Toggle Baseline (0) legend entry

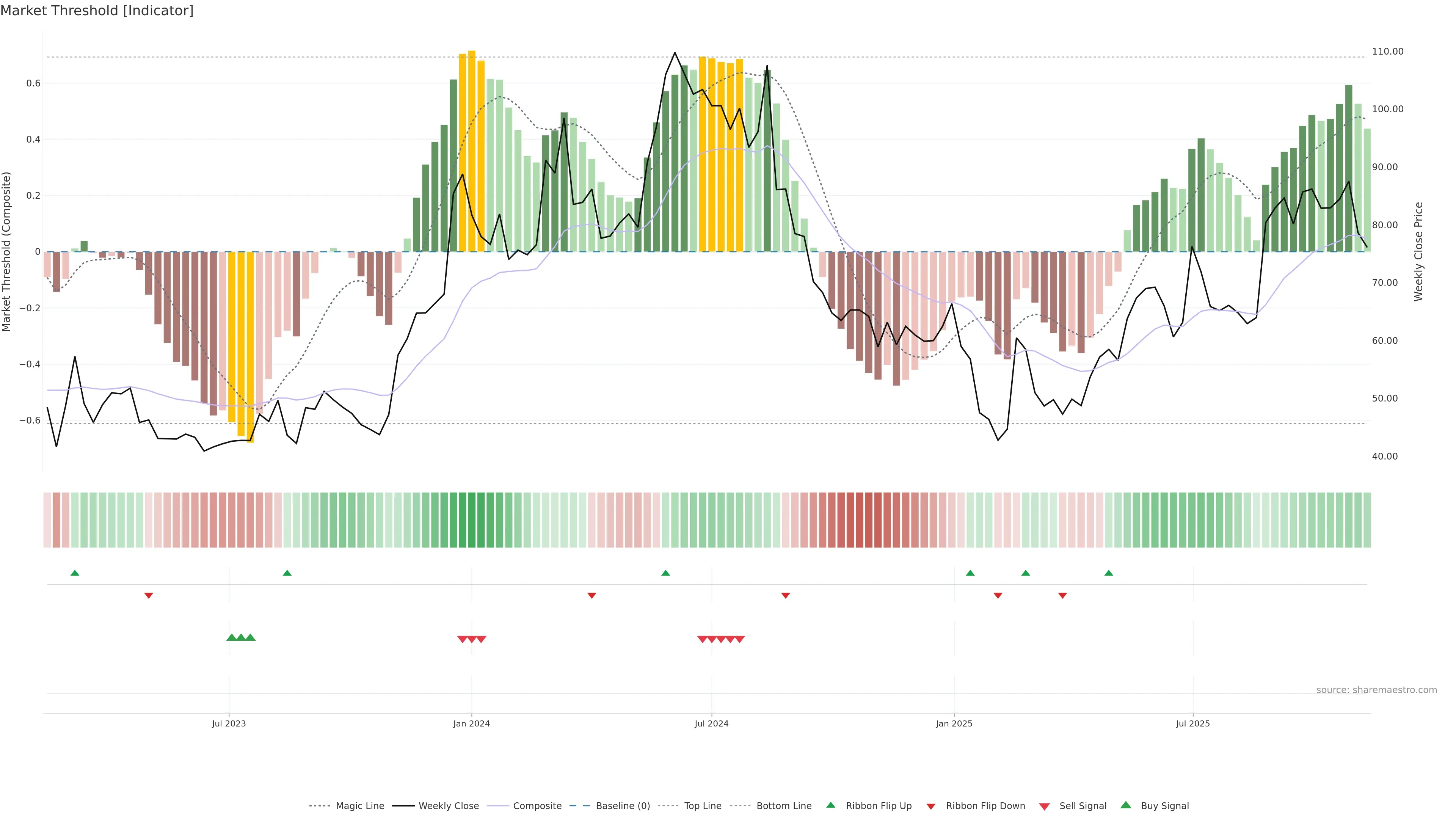(622, 806)
